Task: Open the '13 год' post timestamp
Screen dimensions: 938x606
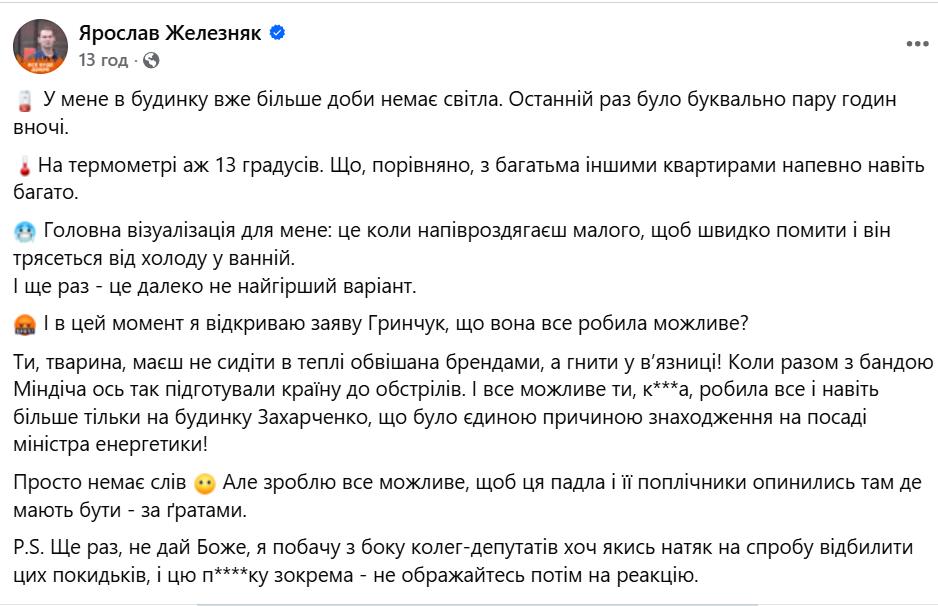Action: click(x=103, y=60)
